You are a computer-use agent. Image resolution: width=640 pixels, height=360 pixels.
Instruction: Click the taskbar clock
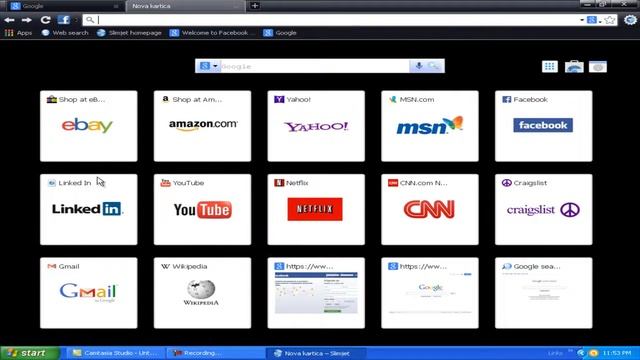pos(617,353)
